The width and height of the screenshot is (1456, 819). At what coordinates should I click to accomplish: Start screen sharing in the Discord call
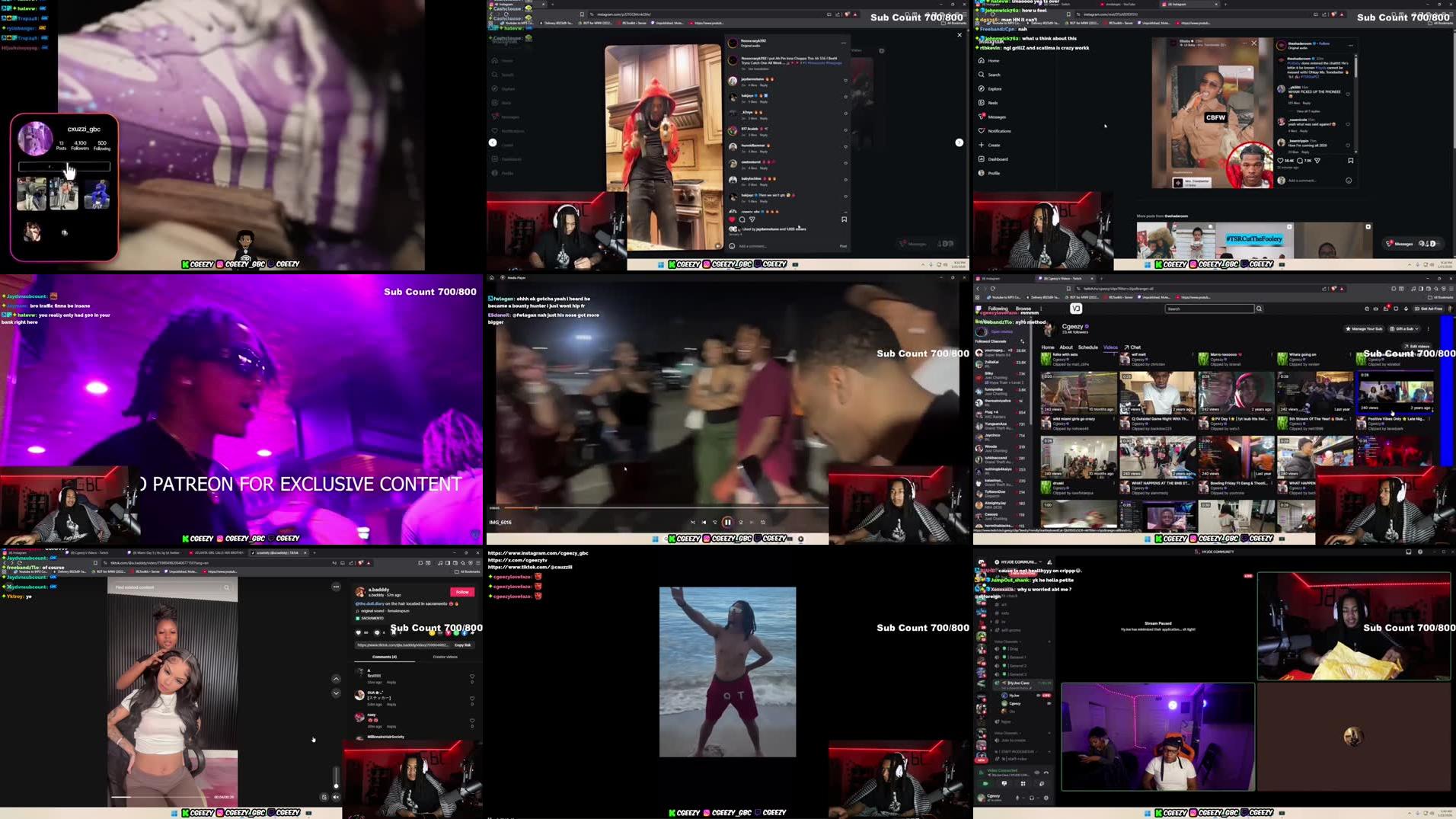[1005, 784]
